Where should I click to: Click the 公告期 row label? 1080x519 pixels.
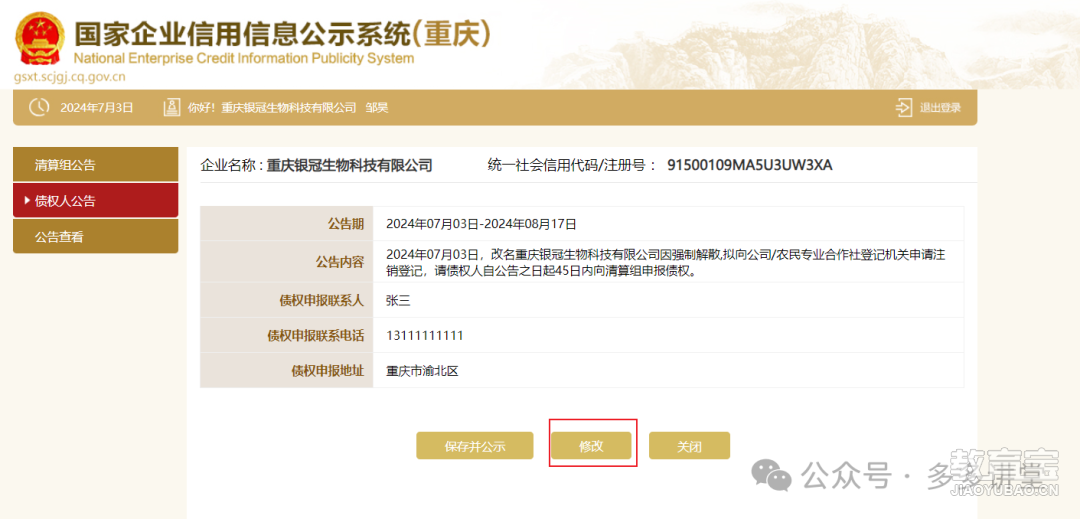[346, 224]
